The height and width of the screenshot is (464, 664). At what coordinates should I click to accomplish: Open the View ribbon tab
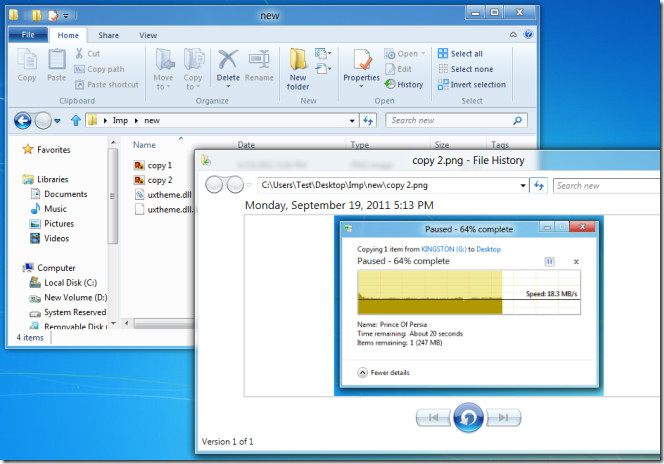[x=148, y=35]
